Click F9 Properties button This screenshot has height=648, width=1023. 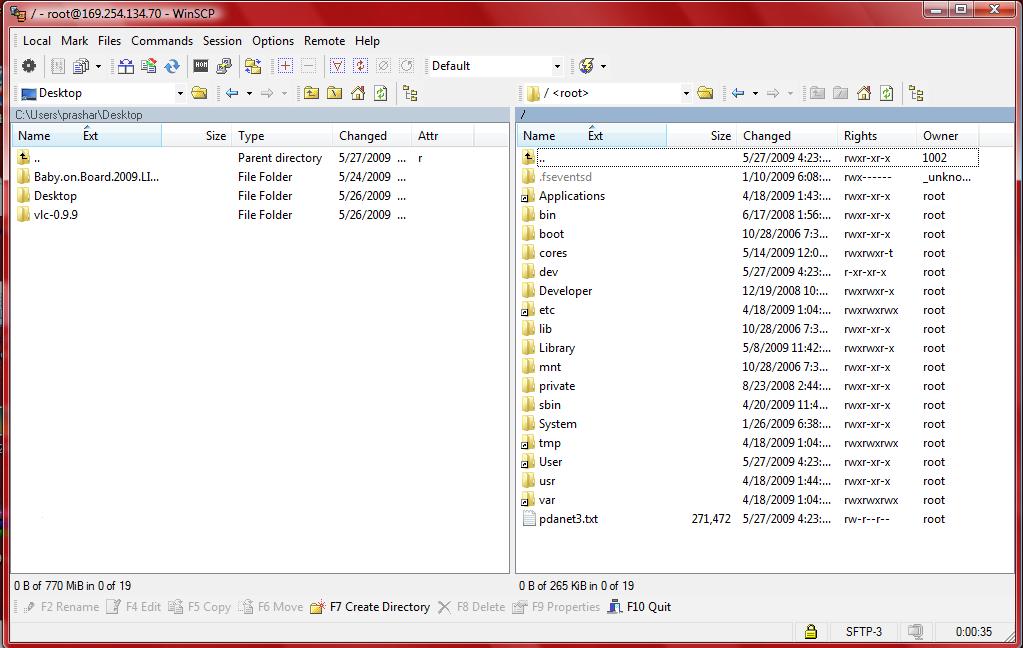pos(556,607)
